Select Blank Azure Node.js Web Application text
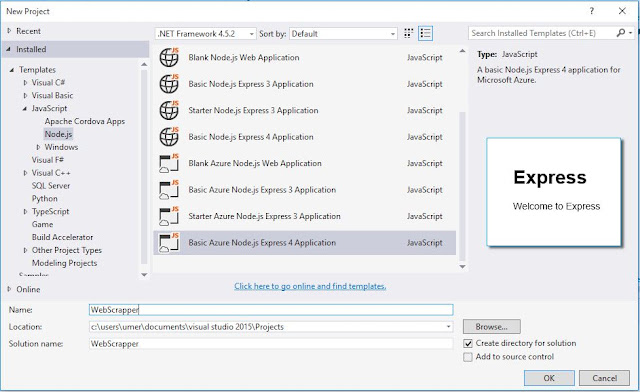This screenshot has height=392, width=640. [x=255, y=163]
